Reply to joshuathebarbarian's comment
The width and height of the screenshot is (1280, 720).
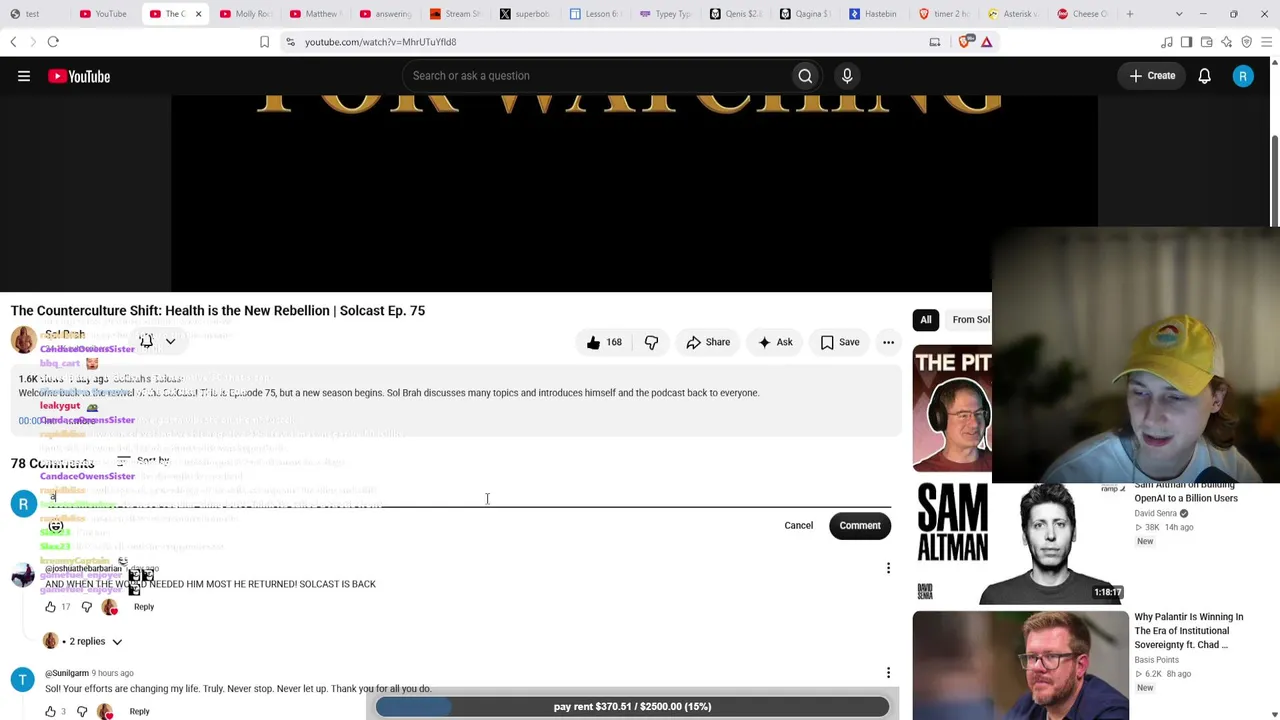tap(144, 607)
